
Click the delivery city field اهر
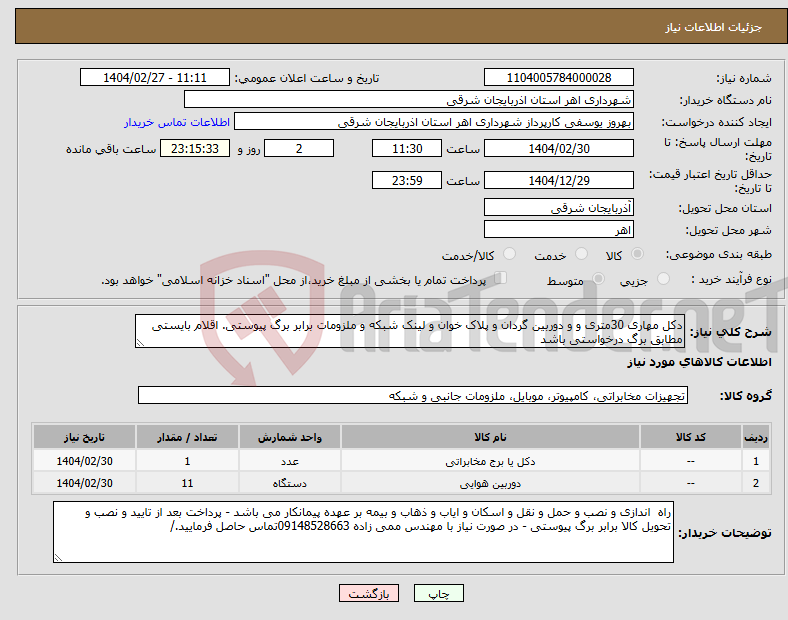558,230
